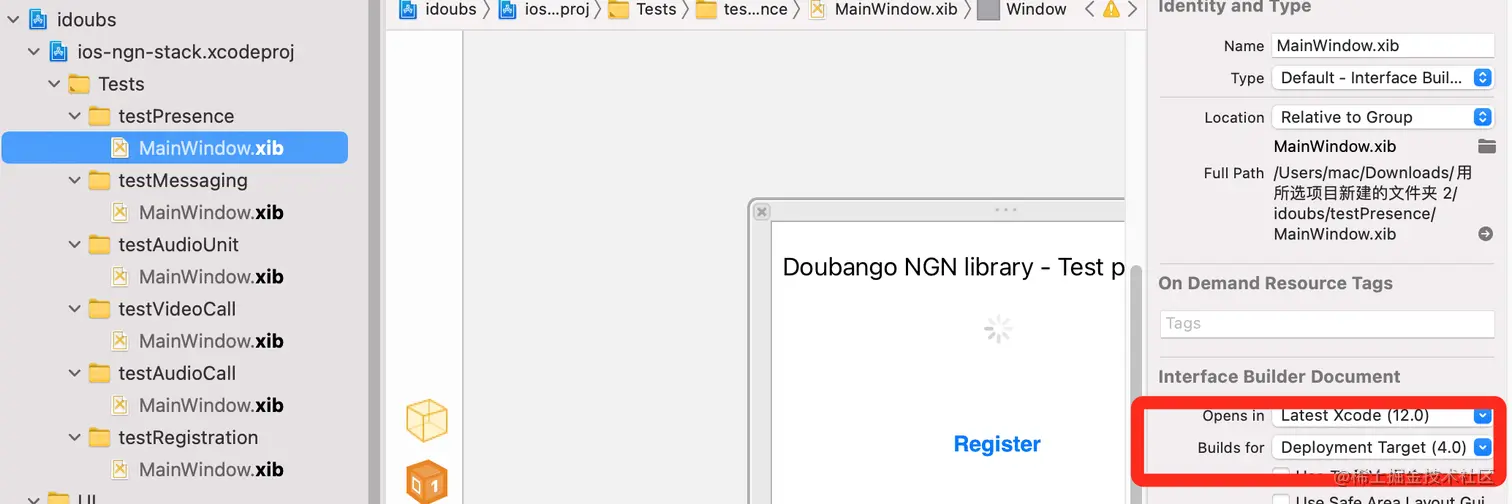
Task: Select MainWindow.xib under testPresence
Action: pos(175,148)
